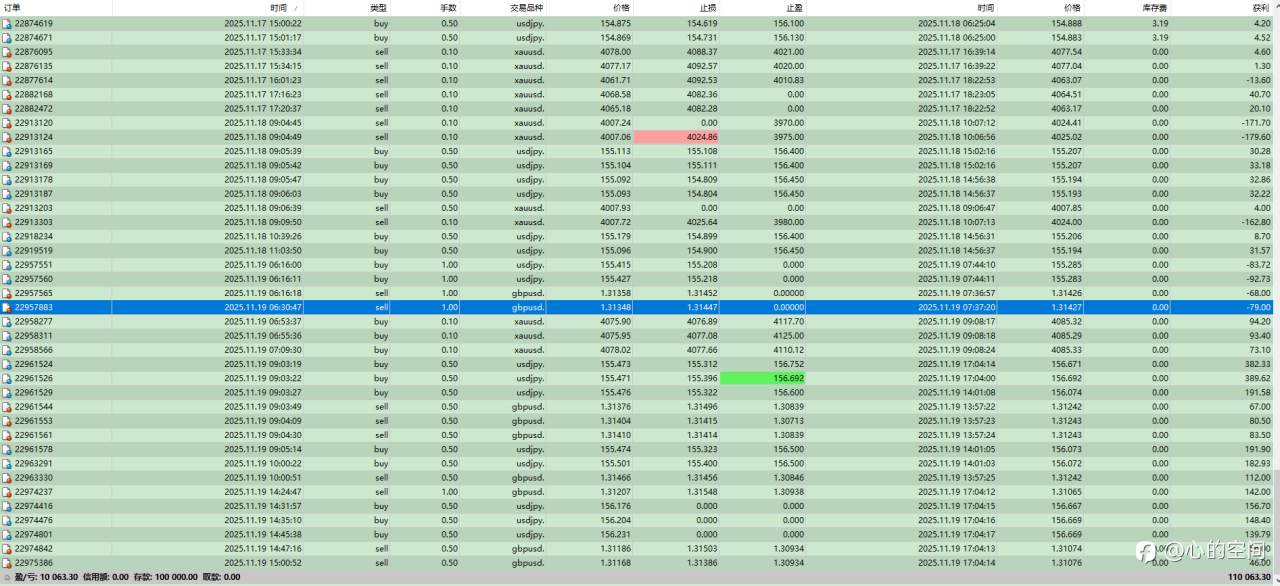Image resolution: width=1280 pixels, height=586 pixels.
Task: Click the profit value -162.80
Action: tap(1256, 222)
